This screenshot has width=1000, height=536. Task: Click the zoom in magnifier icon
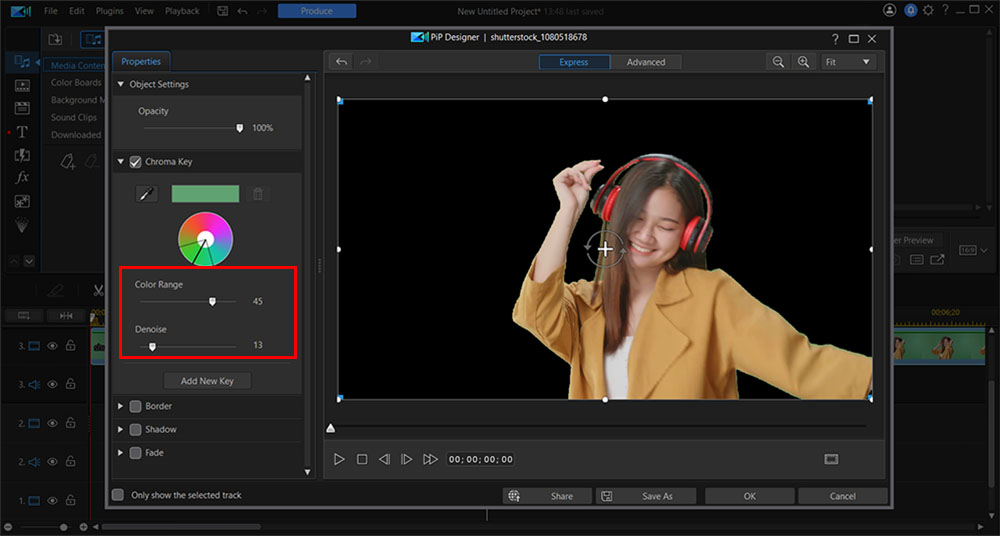803,62
